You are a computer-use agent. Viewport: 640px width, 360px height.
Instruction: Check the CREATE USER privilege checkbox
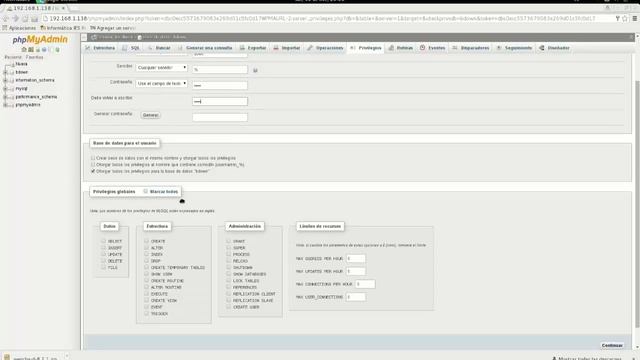click(229, 307)
